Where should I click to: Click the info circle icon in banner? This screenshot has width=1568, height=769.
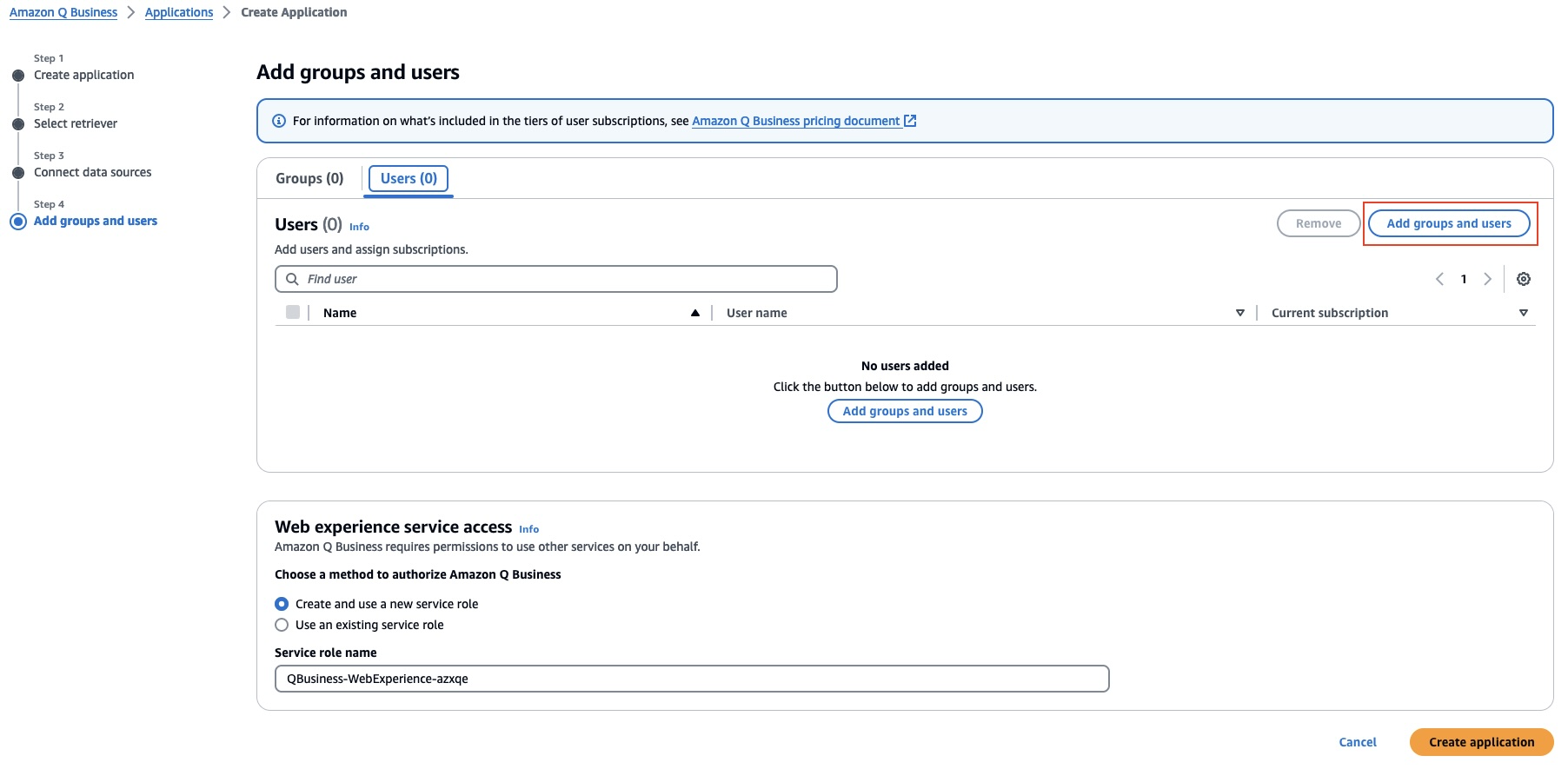coord(279,121)
